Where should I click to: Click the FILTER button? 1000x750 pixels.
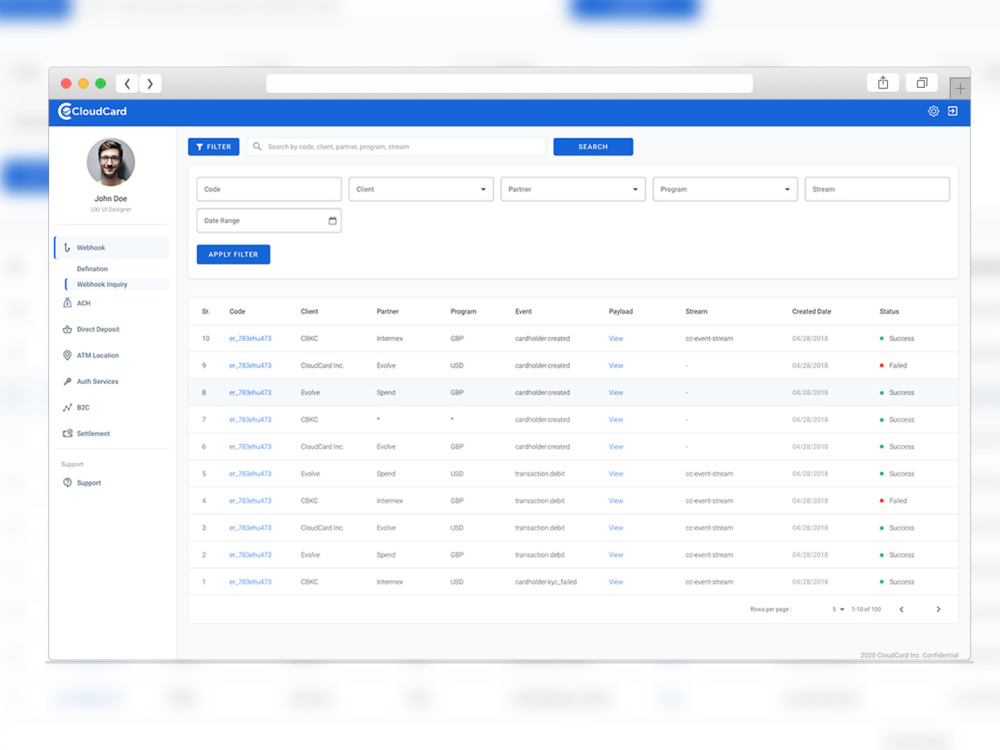tap(214, 147)
